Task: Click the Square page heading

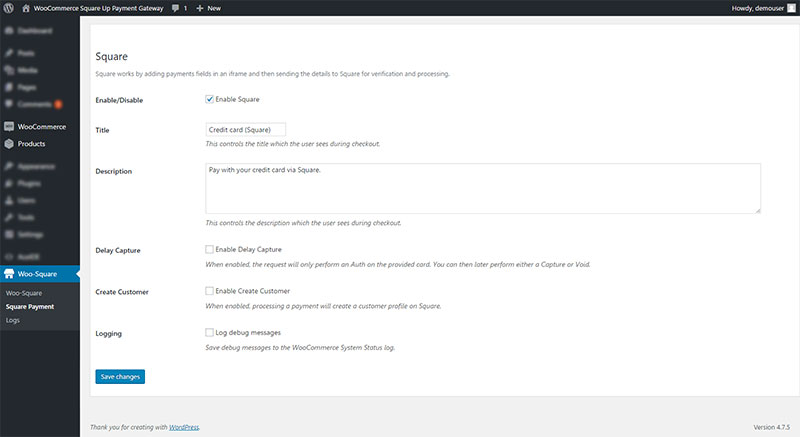Action: pyautogui.click(x=111, y=57)
